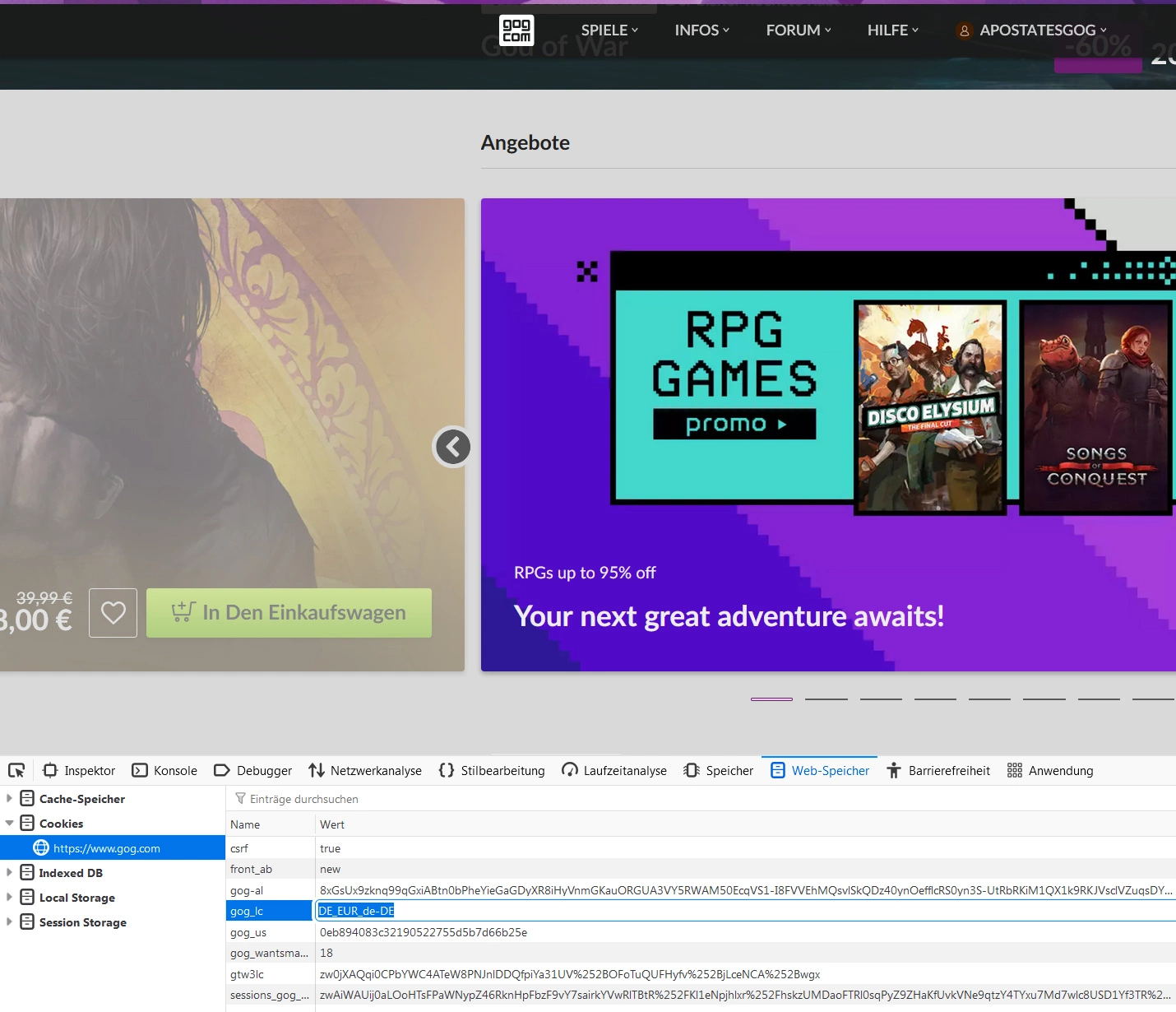The width and height of the screenshot is (1176, 1012).
Task: Select the gog_lc cookie name cell
Action: 270,911
